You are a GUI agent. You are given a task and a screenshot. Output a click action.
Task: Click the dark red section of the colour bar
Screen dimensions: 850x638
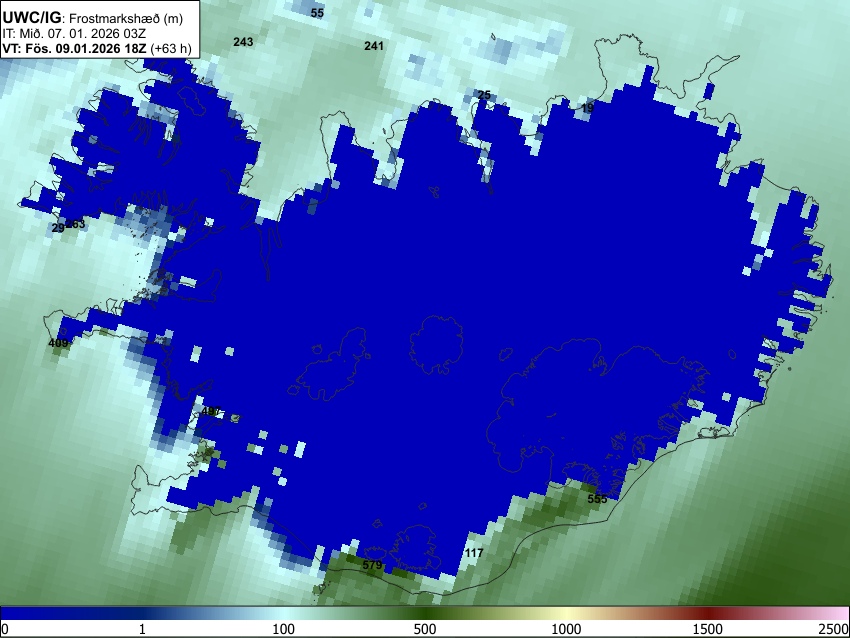(708, 613)
